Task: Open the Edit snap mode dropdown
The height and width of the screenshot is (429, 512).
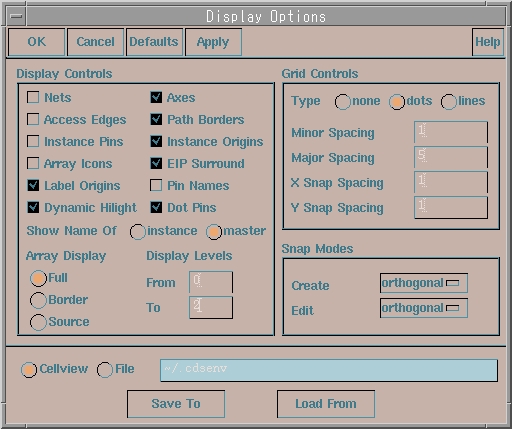Action: [424, 308]
